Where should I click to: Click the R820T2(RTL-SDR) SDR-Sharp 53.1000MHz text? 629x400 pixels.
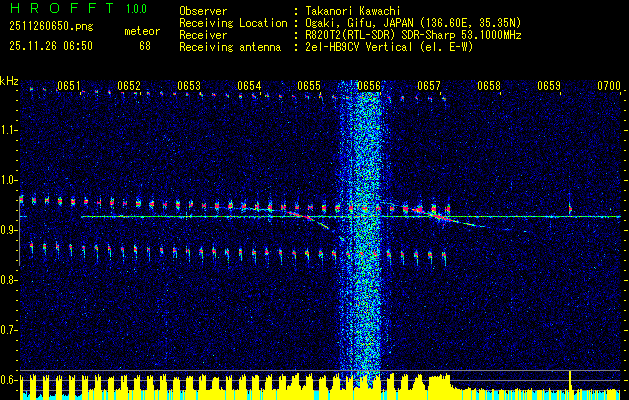413,35
